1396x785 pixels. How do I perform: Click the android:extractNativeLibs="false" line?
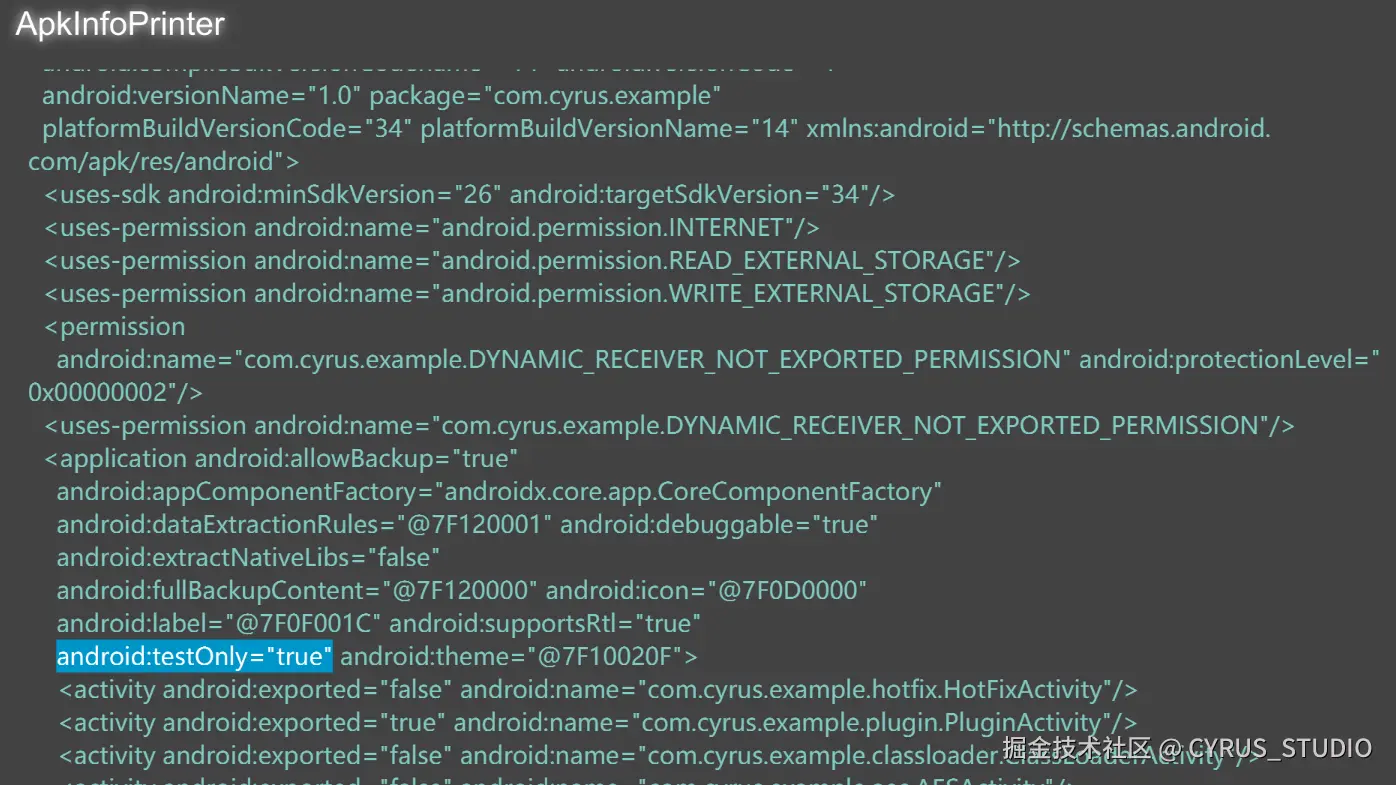click(248, 558)
